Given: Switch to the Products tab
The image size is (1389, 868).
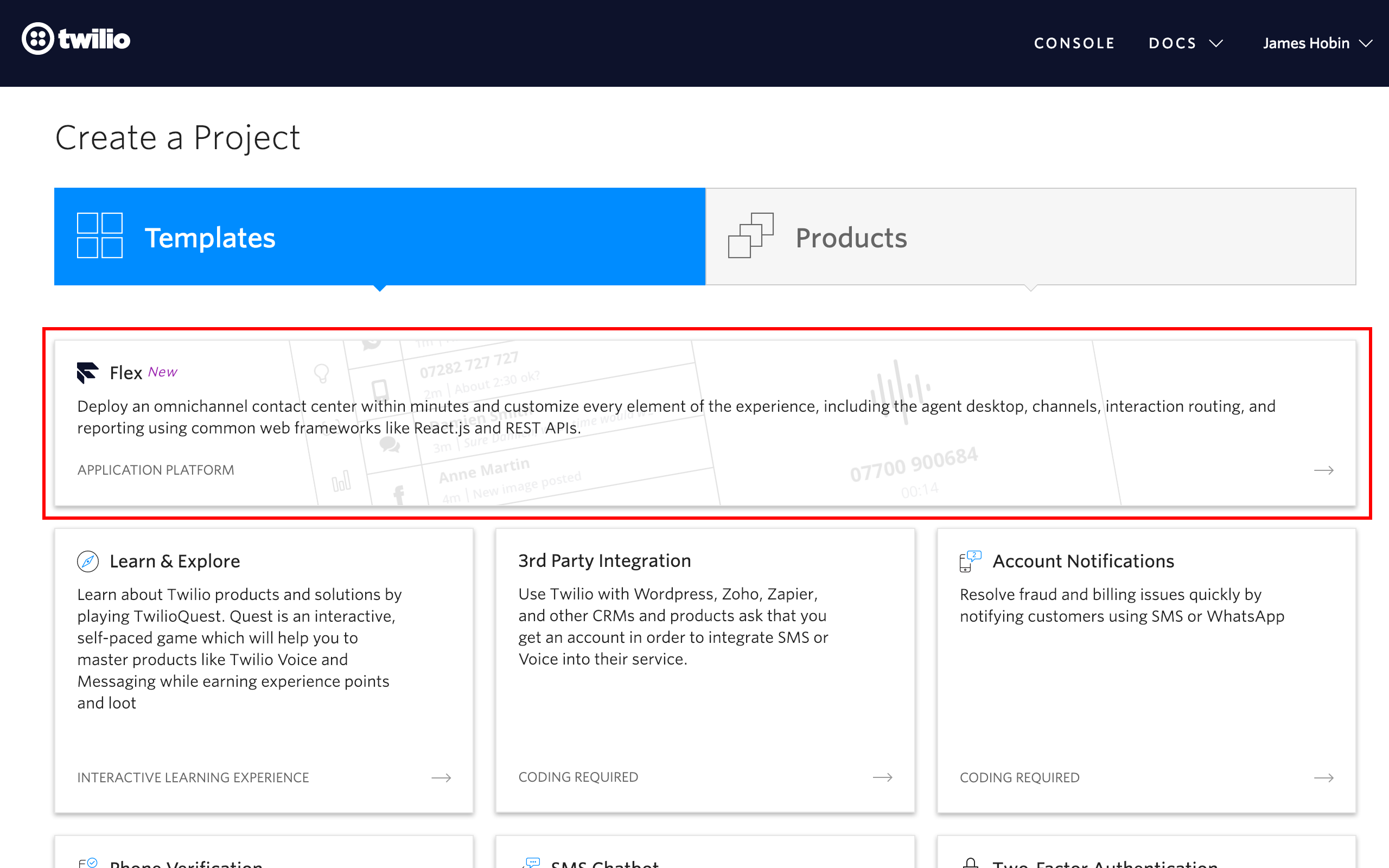Looking at the screenshot, I should coord(1030,237).
